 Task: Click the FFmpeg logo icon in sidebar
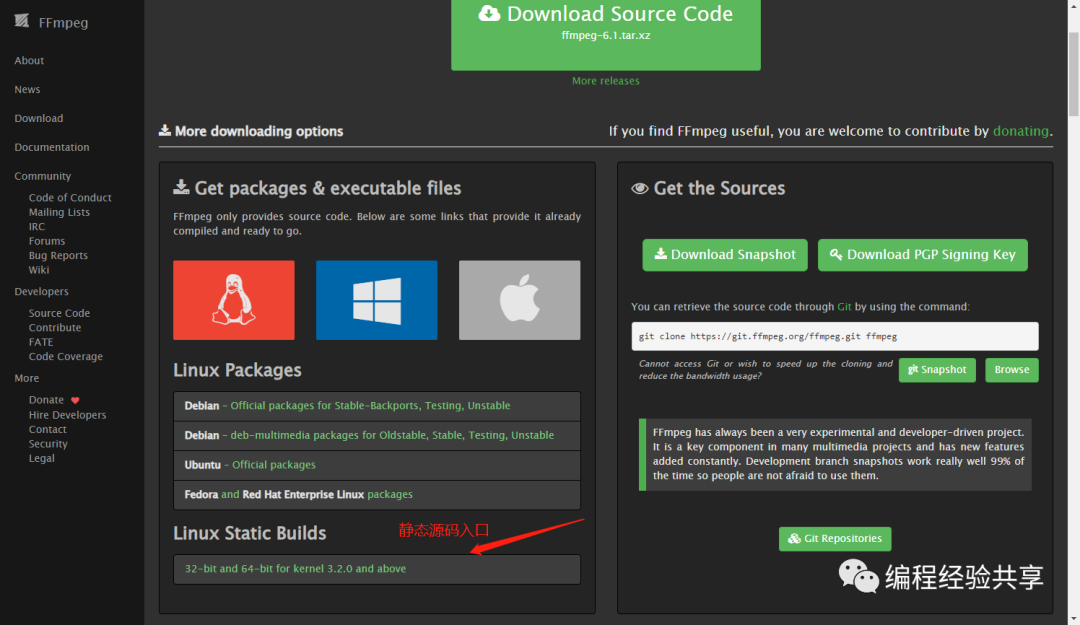click(22, 21)
